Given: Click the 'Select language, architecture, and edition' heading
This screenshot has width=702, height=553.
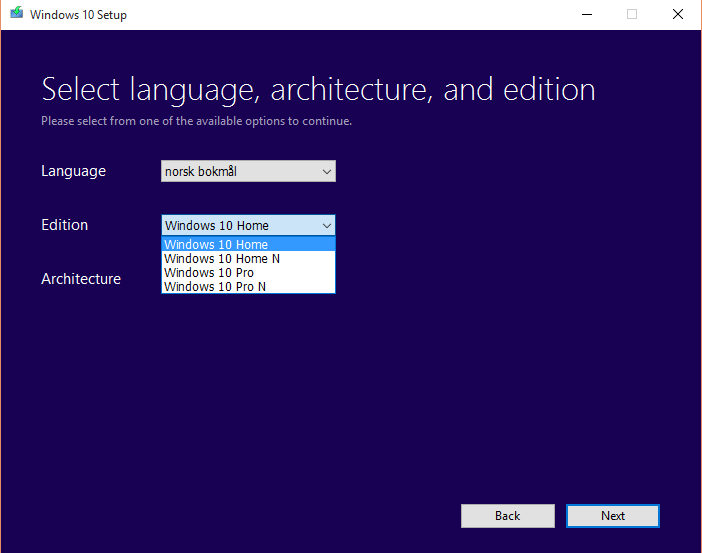Looking at the screenshot, I should [318, 90].
